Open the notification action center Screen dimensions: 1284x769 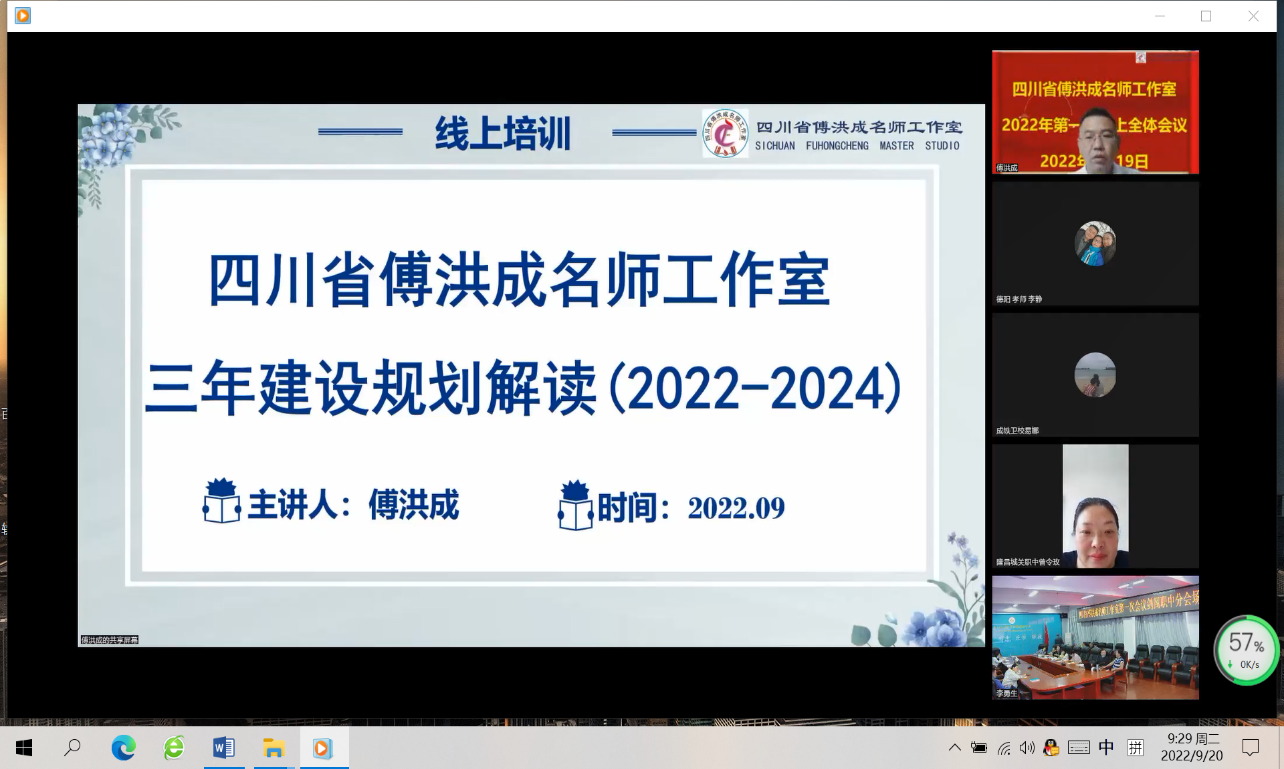click(x=1250, y=747)
